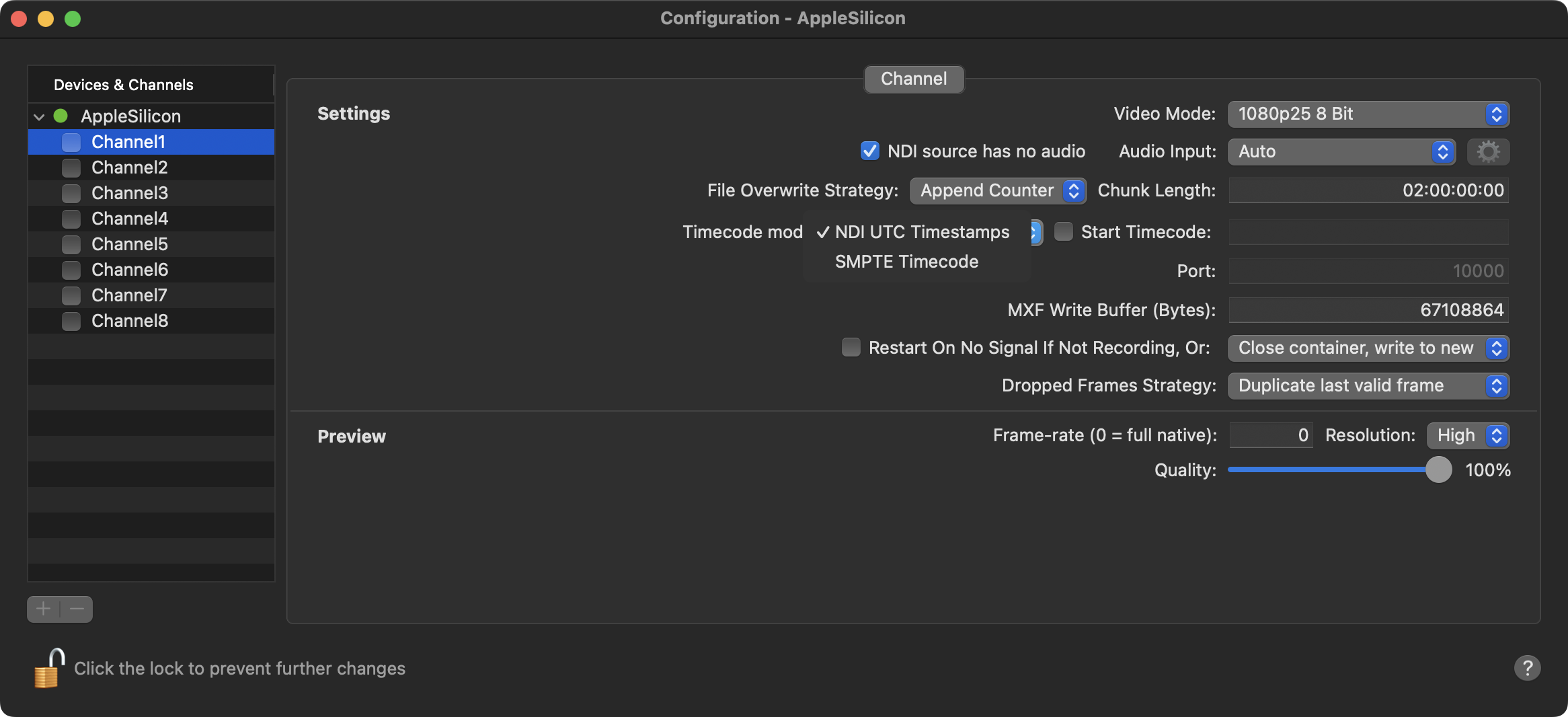Select Channel6 in the device list
Image resolution: width=1568 pixels, height=717 pixels.
[151, 270]
